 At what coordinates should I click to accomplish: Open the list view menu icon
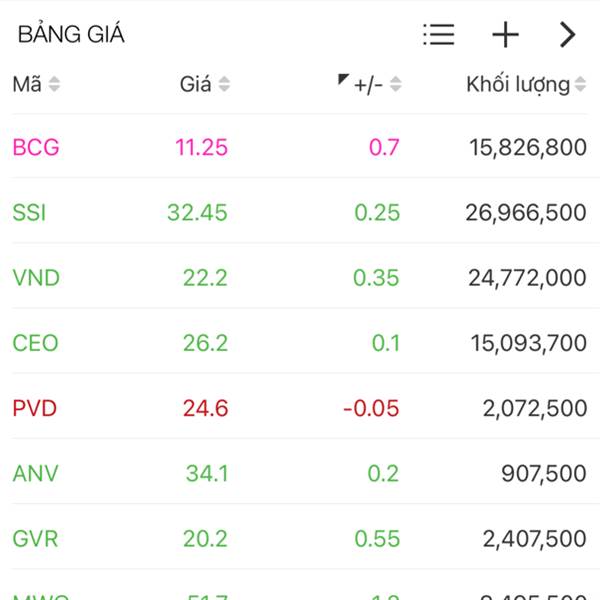coord(438,35)
